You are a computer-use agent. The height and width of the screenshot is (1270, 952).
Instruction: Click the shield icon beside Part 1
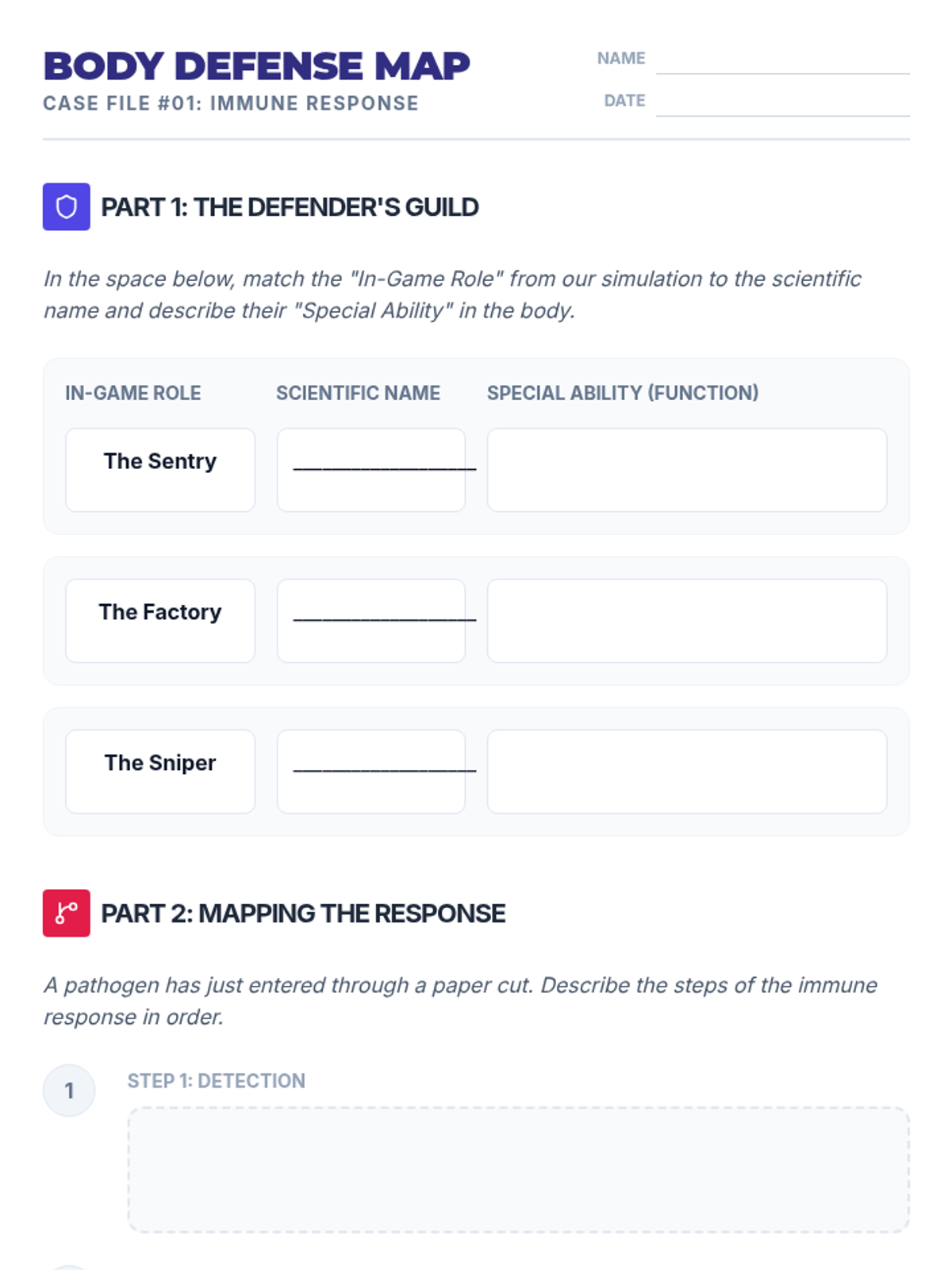pyautogui.click(x=67, y=207)
